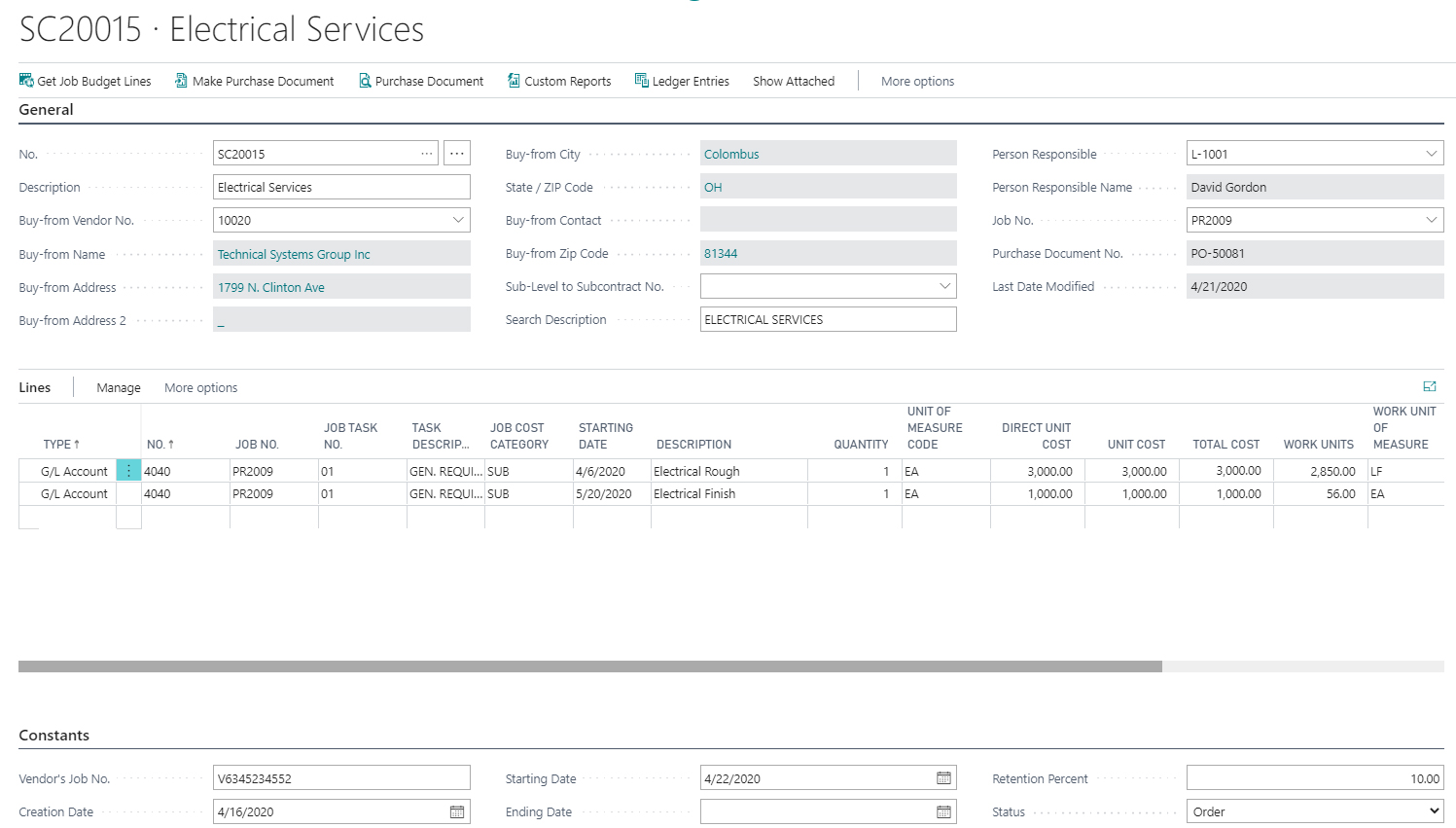Viewport: 1456px width, 828px height.
Task: Open the Manage menu on Lines
Action: (118, 387)
